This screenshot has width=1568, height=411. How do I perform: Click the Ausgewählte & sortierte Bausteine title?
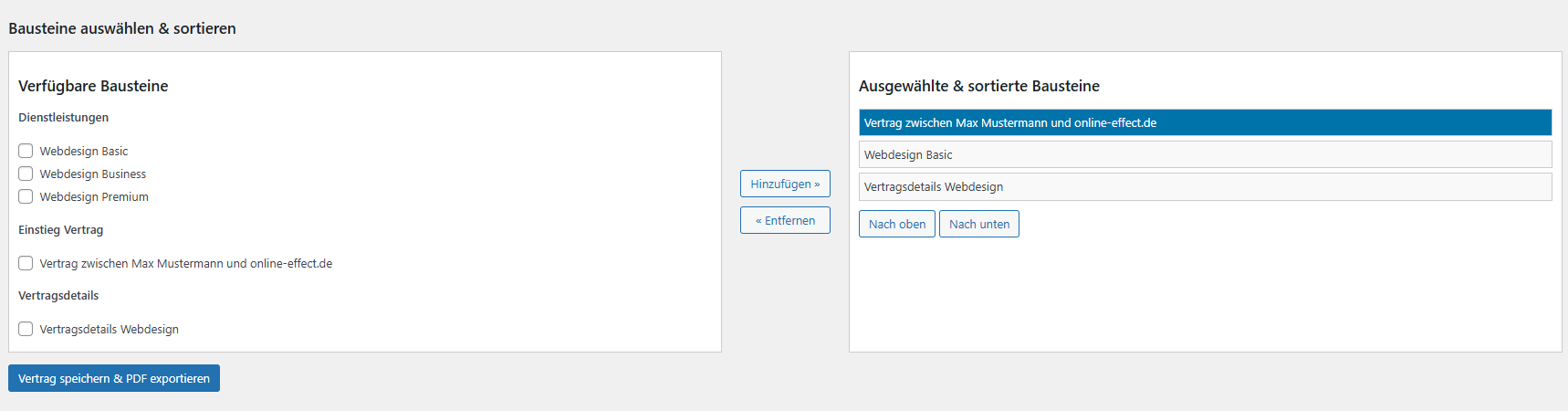tap(979, 86)
